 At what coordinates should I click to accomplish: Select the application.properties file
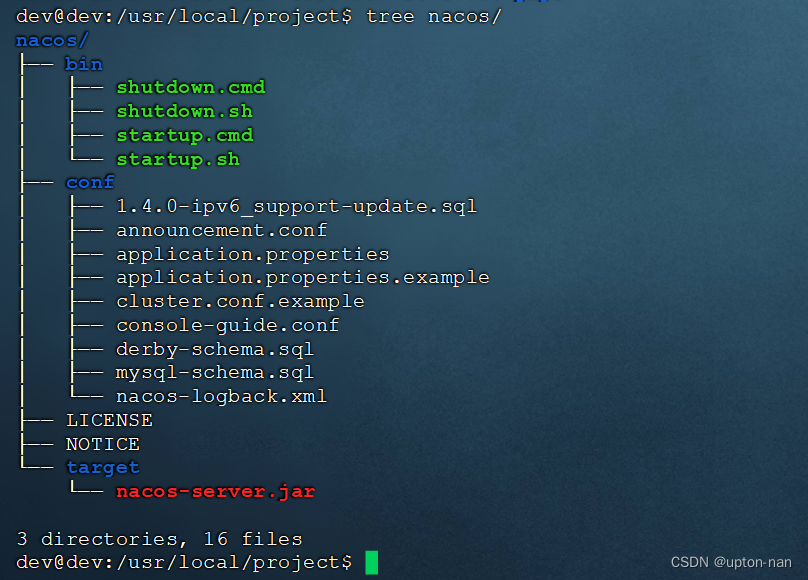pos(251,254)
